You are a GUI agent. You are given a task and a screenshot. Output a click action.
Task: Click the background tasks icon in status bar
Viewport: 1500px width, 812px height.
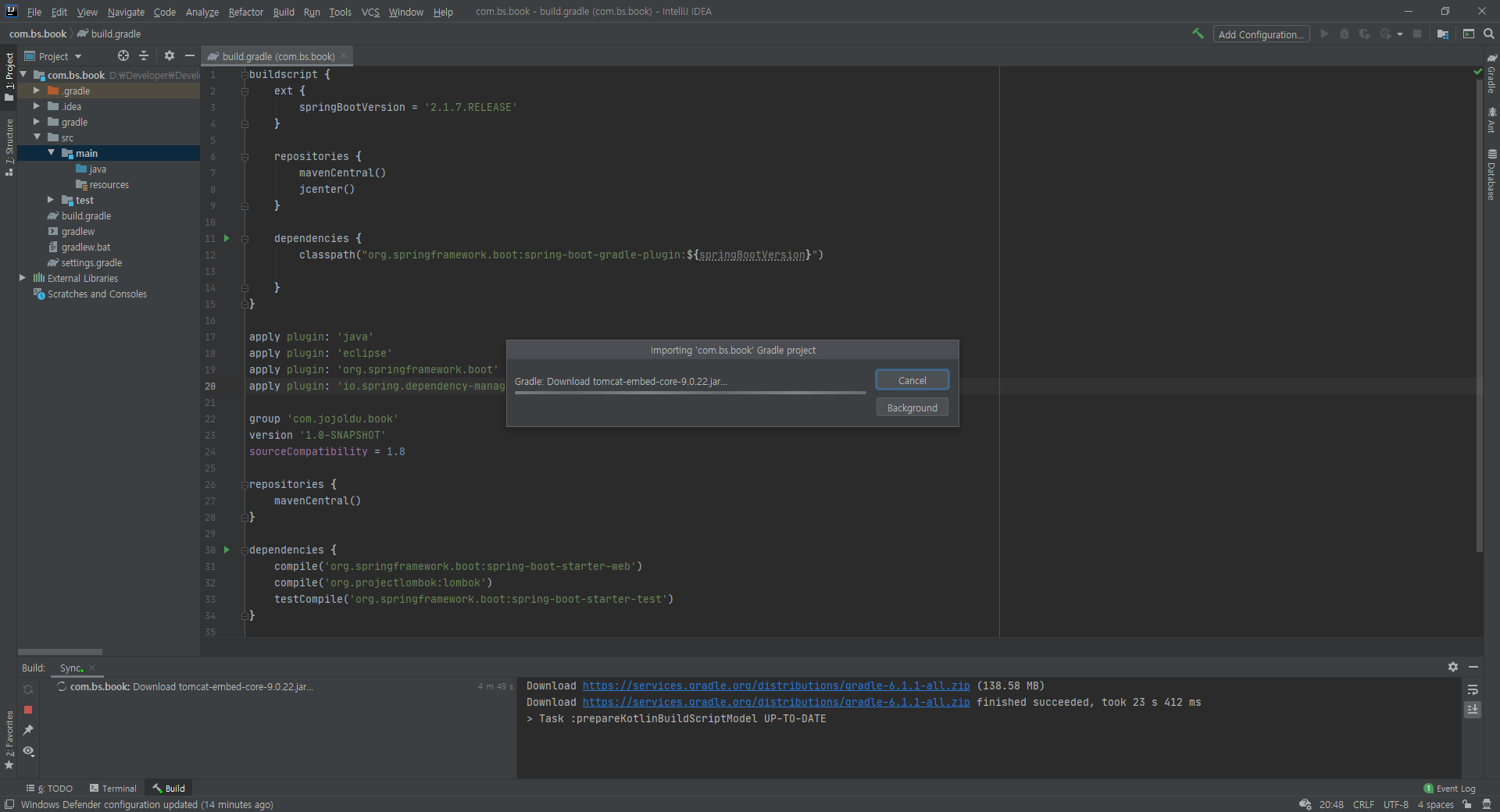pyautogui.click(x=1305, y=804)
